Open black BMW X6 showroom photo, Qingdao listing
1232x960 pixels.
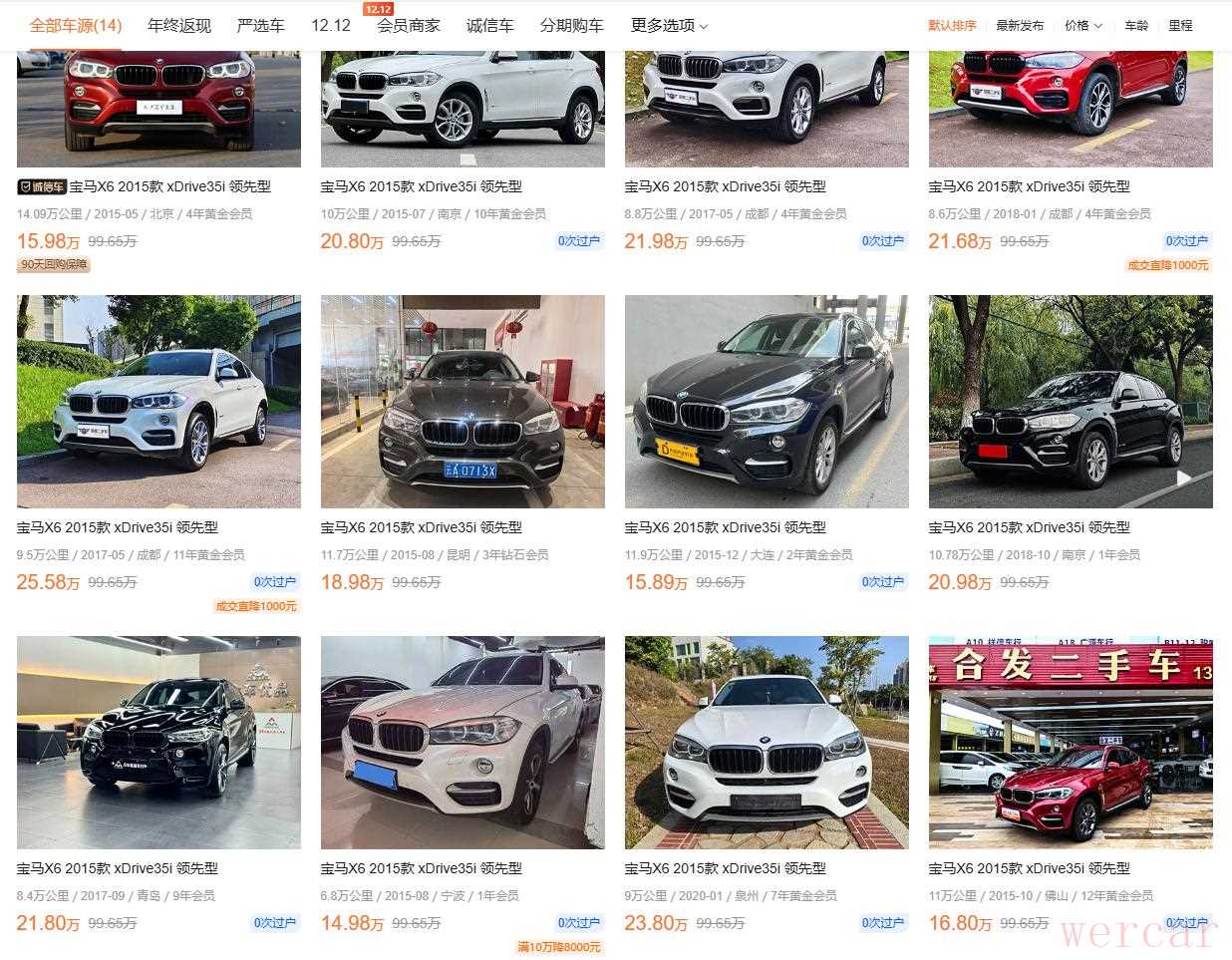(x=158, y=743)
